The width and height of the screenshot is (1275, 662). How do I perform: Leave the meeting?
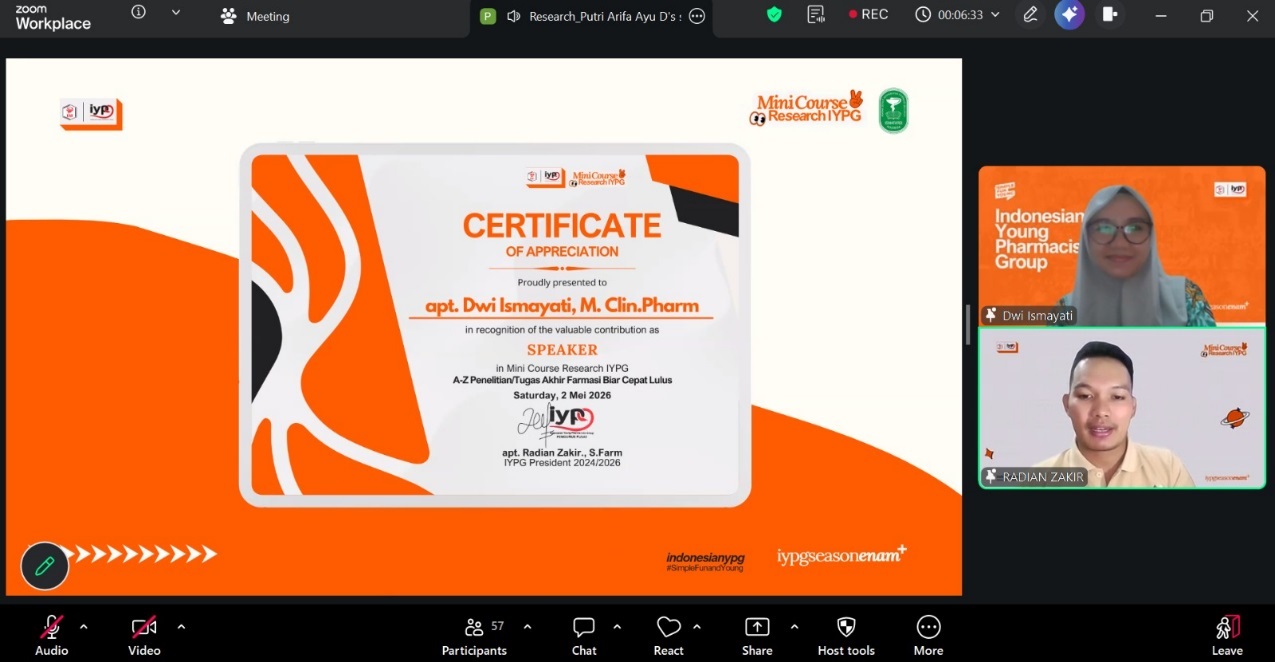[1227, 636]
